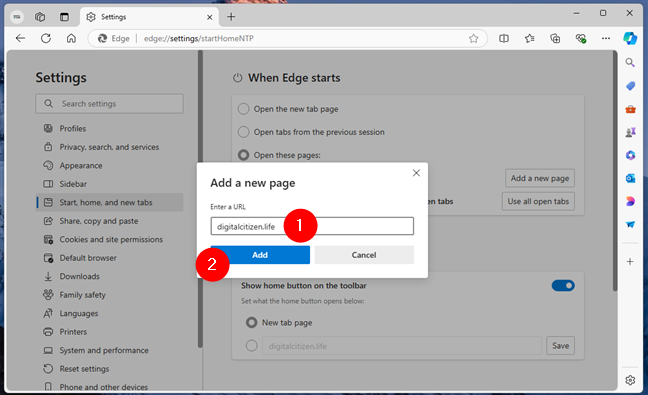This screenshot has width=648, height=395.
Task: Go back to the previous page
Action: click(x=20, y=38)
